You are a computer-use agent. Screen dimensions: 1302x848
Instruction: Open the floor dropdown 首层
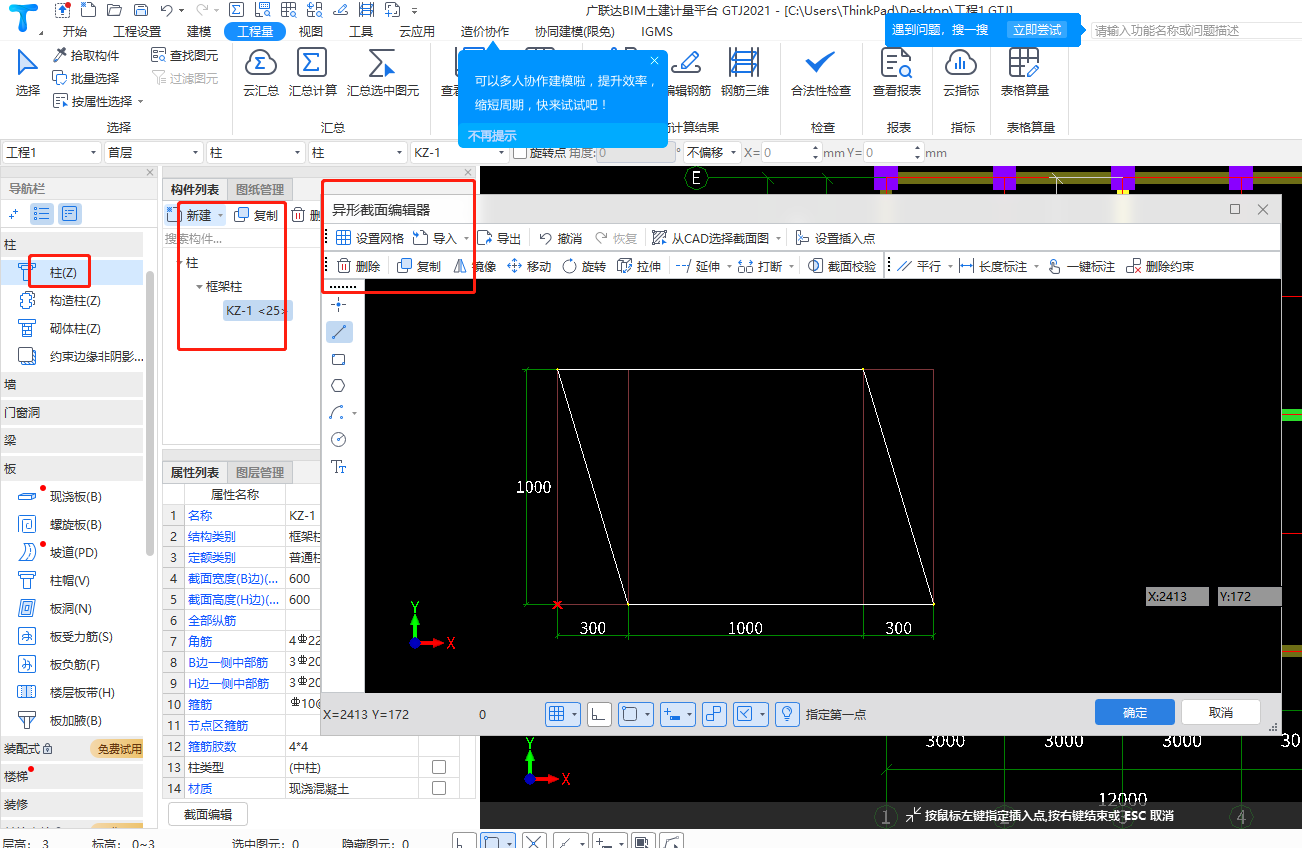(154, 153)
